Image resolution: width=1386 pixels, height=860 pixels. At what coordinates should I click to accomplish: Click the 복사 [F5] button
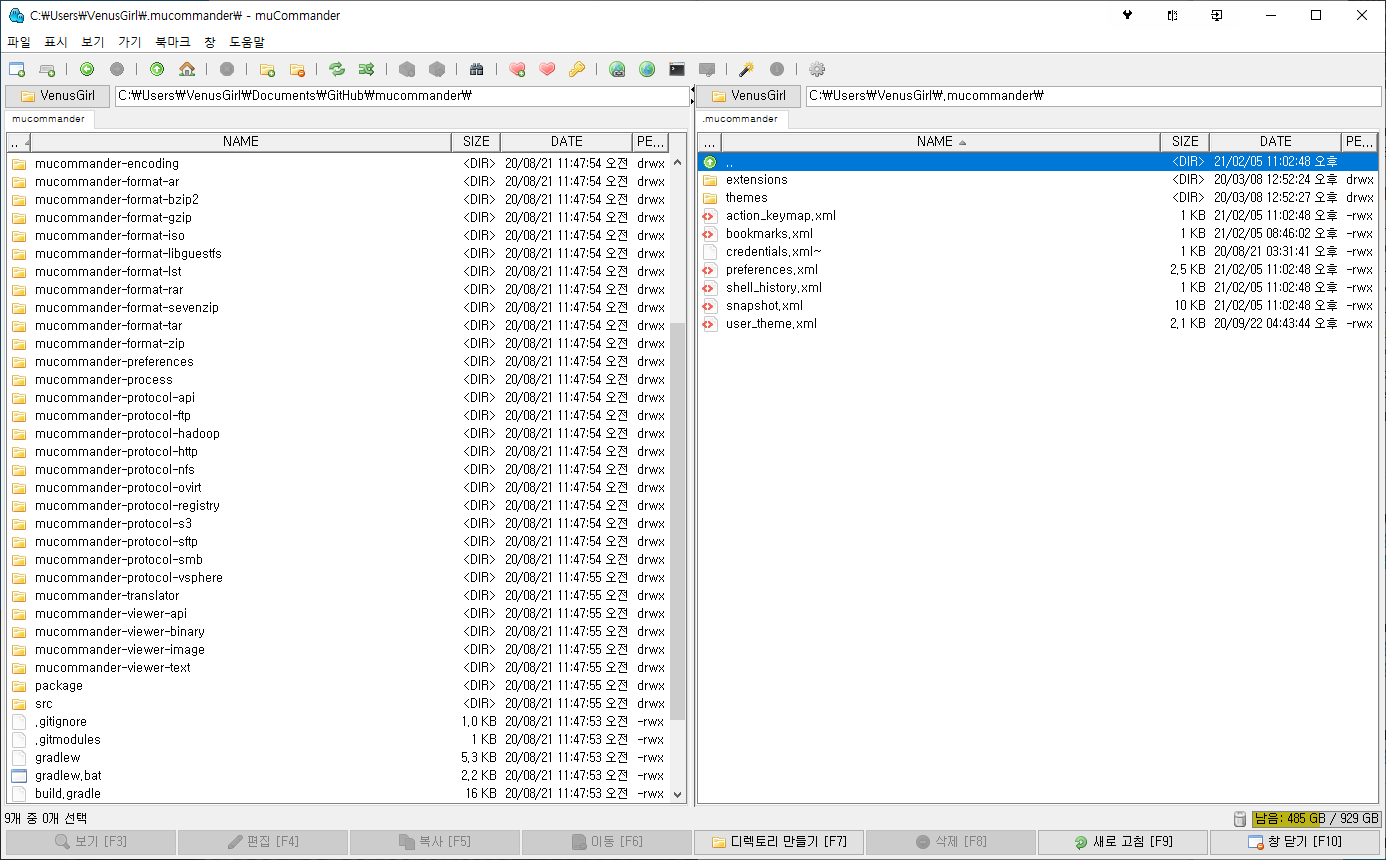pyautogui.click(x=435, y=842)
